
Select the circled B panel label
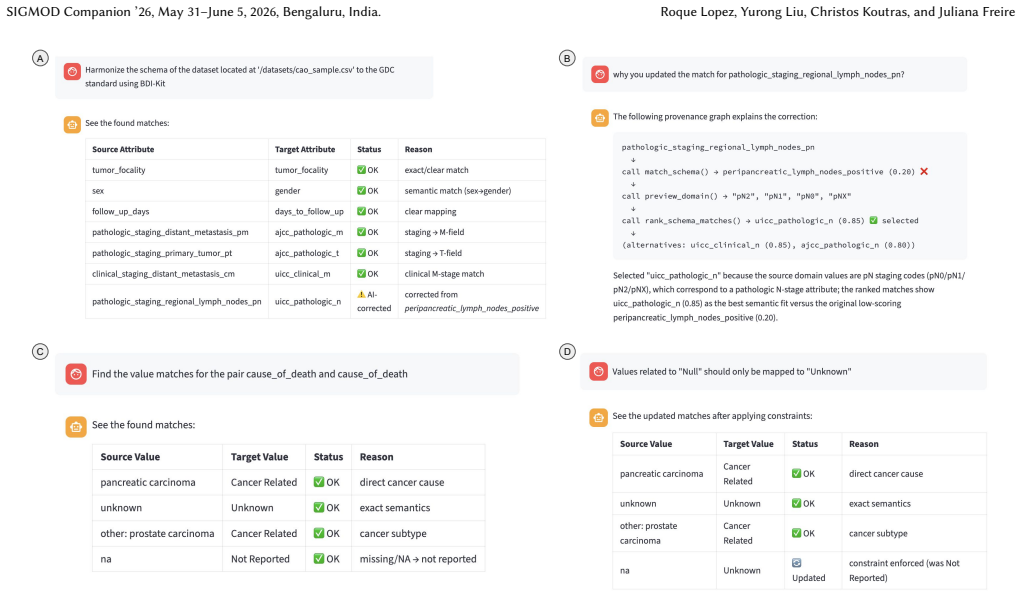[x=567, y=59]
